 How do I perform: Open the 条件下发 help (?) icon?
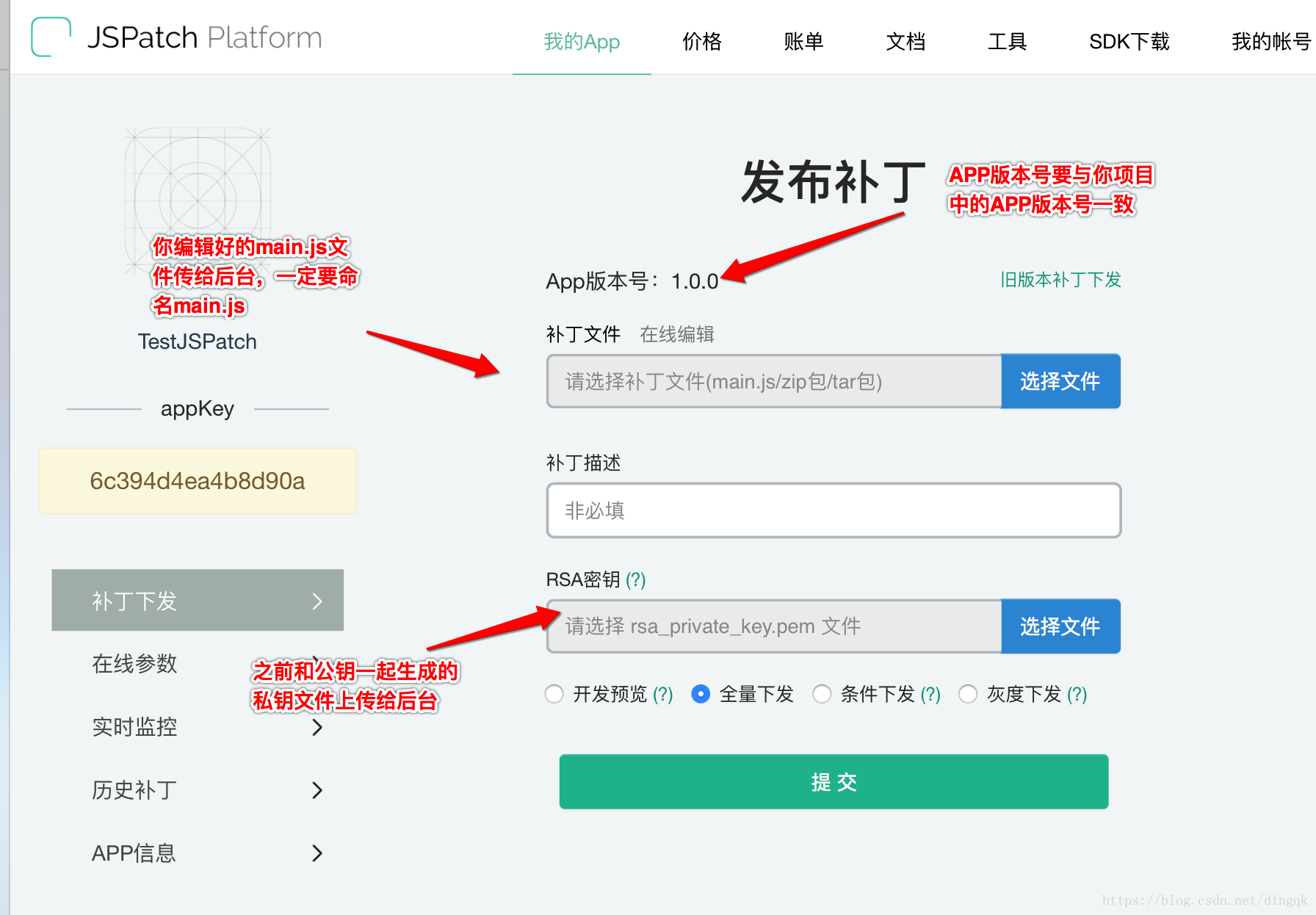930,695
